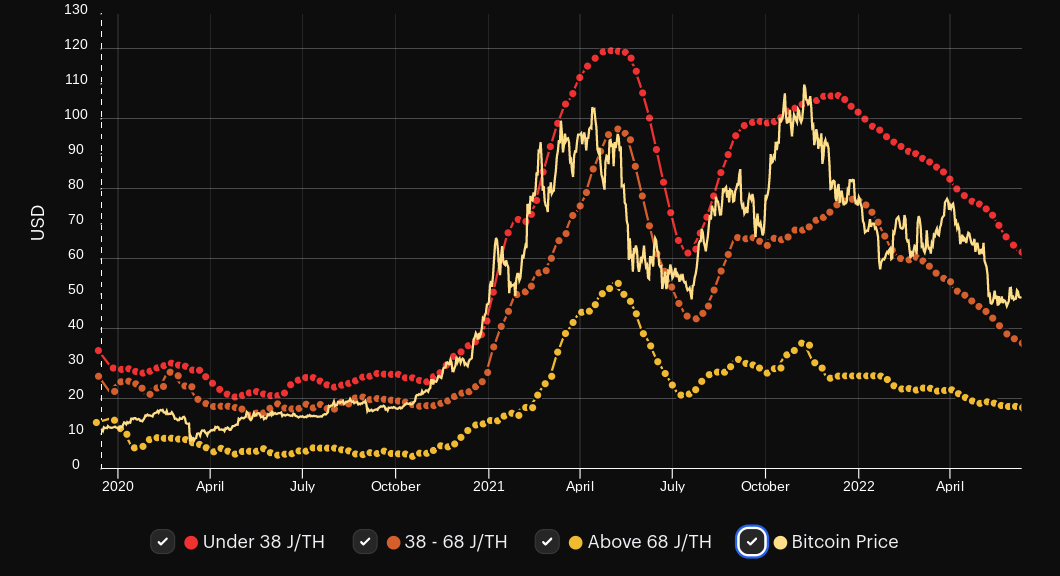The image size is (1060, 576).
Task: Click the orange 38 - 68 J/TH legend dot
Action: coord(393,543)
